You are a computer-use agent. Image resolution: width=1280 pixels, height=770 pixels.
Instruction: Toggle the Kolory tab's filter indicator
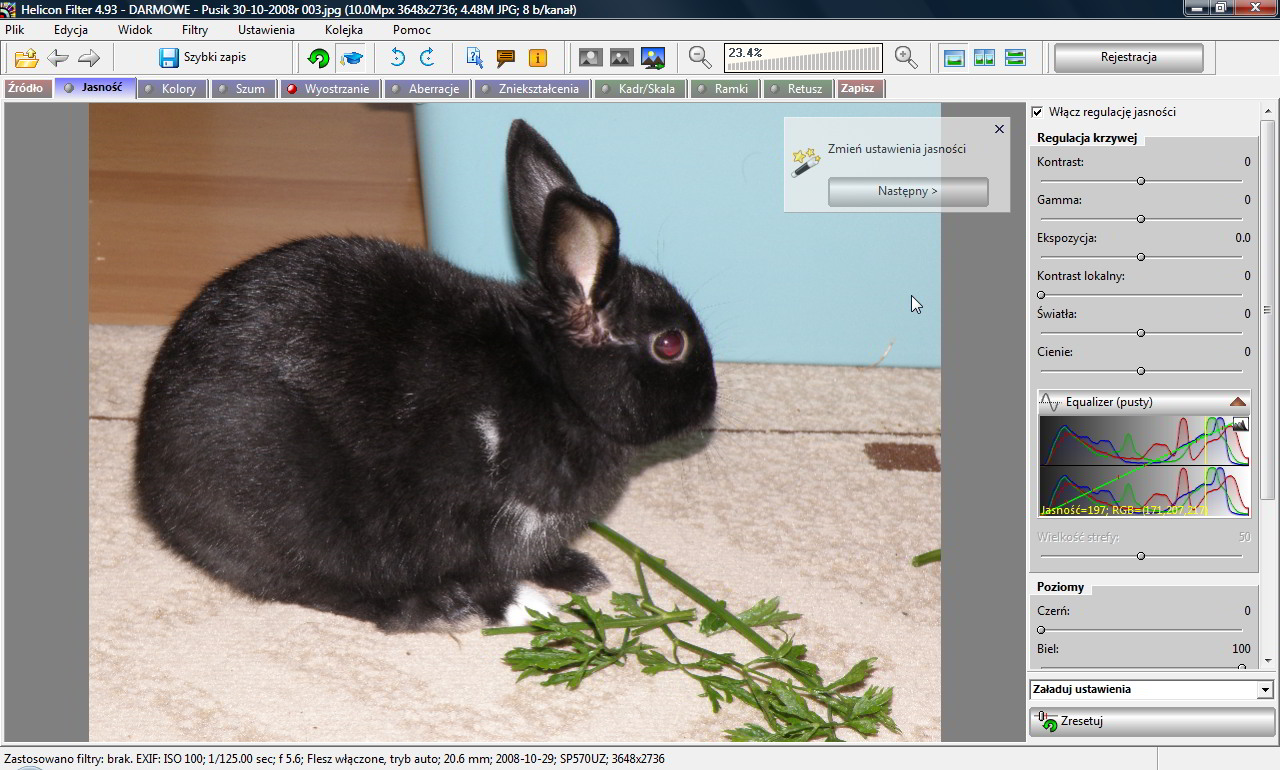click(149, 89)
